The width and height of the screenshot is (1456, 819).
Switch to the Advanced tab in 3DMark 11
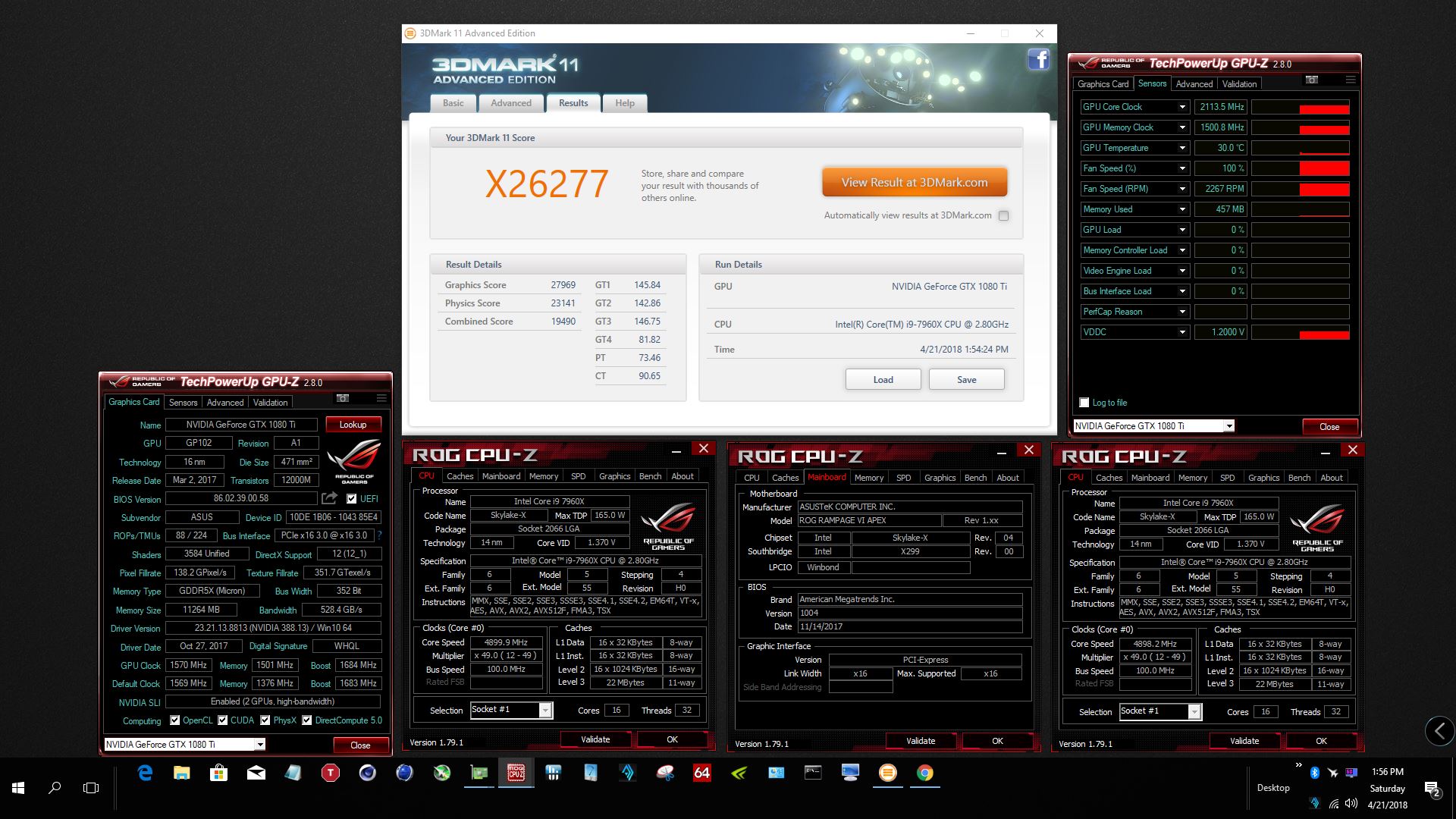(510, 103)
